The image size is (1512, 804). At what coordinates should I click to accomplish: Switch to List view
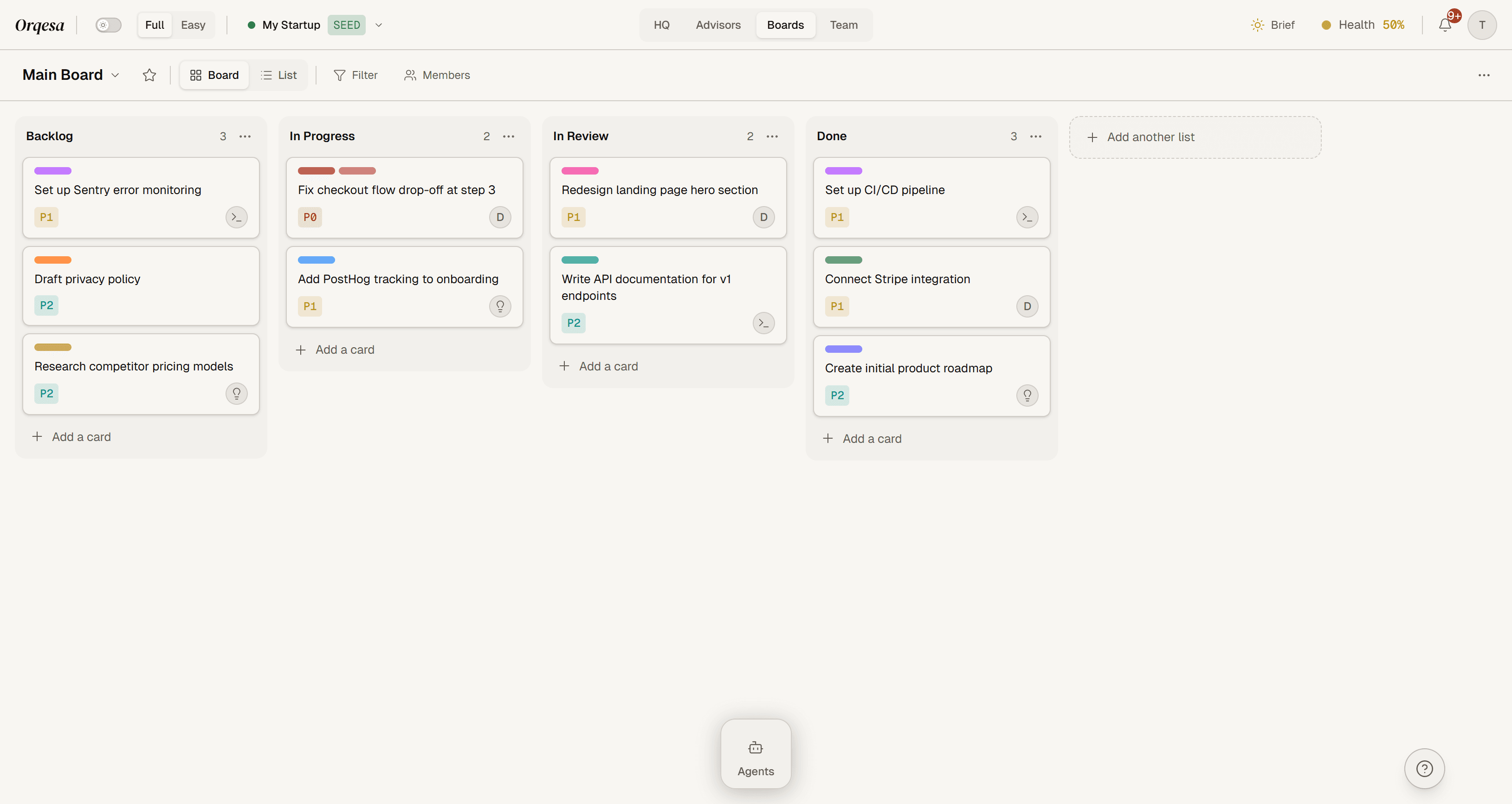pos(279,75)
